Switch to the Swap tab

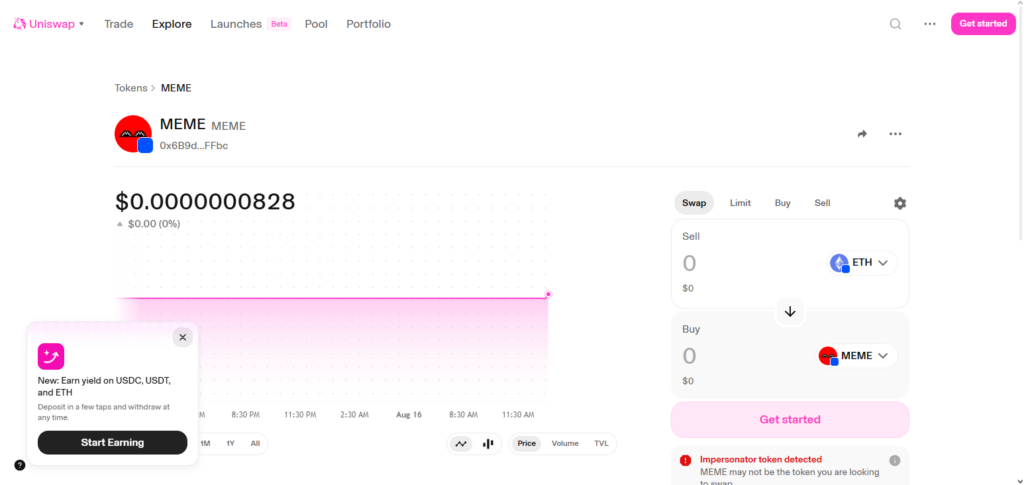click(x=694, y=203)
